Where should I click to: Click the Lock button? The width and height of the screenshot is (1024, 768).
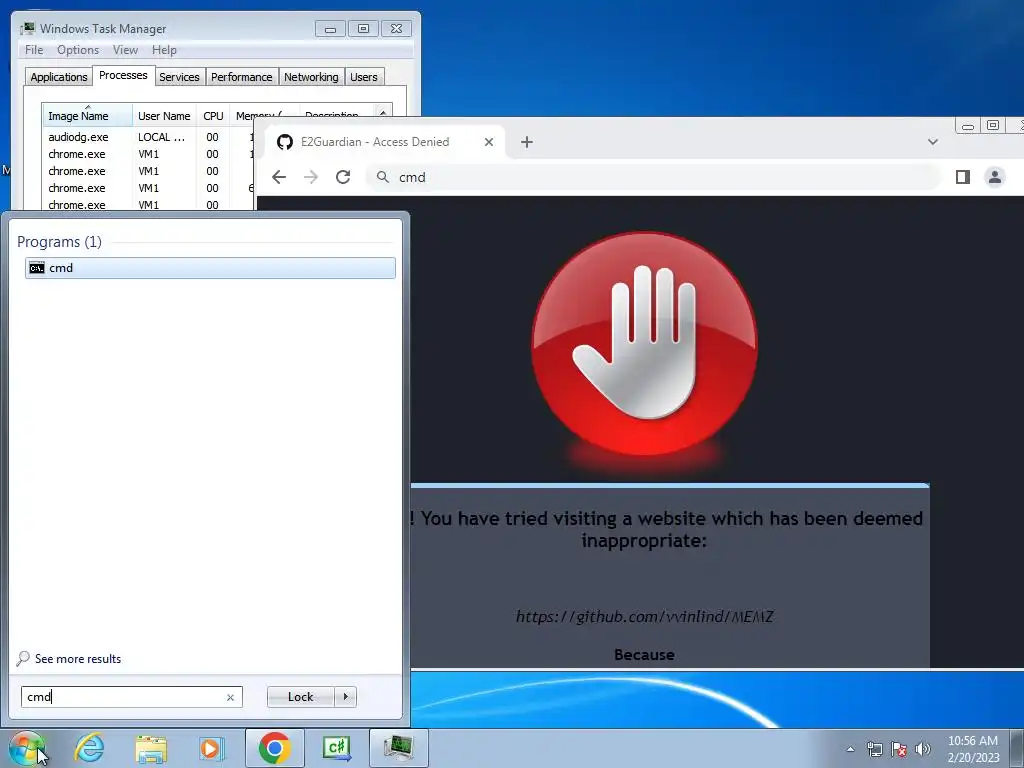tap(300, 697)
